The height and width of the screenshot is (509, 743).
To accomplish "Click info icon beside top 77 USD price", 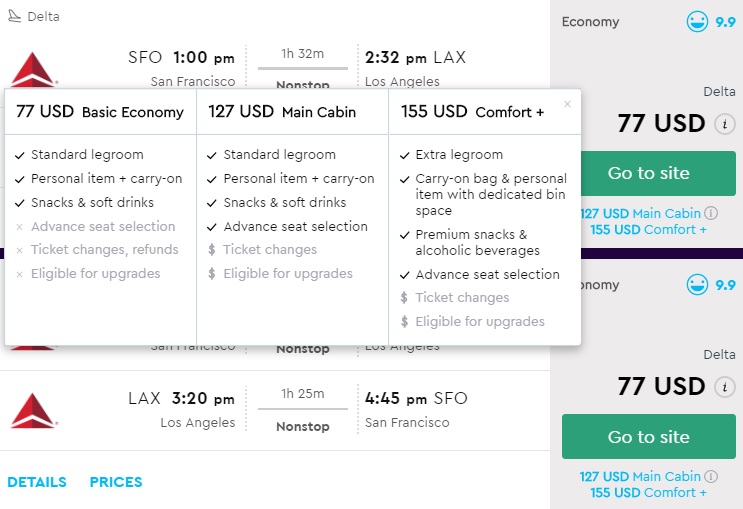I will tap(725, 125).
